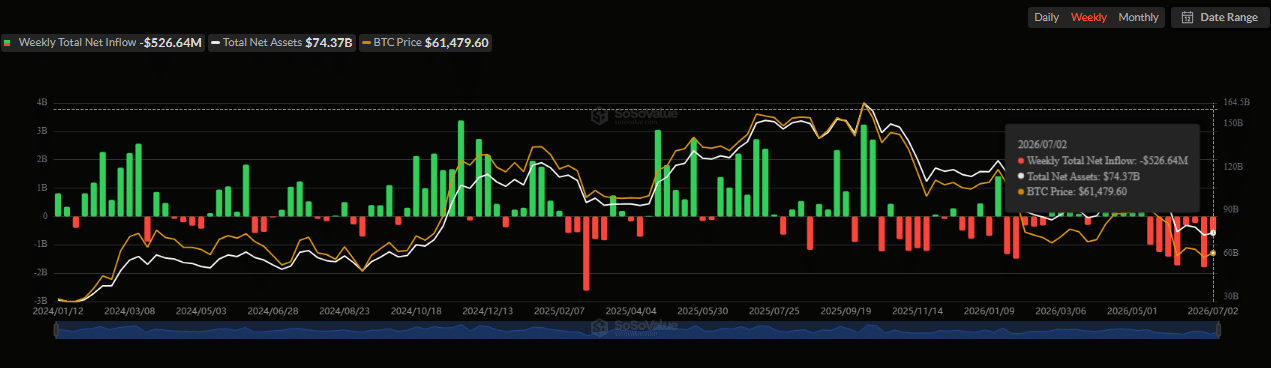Click the 150B right axis label
1271x368 pixels.
[x=1233, y=123]
